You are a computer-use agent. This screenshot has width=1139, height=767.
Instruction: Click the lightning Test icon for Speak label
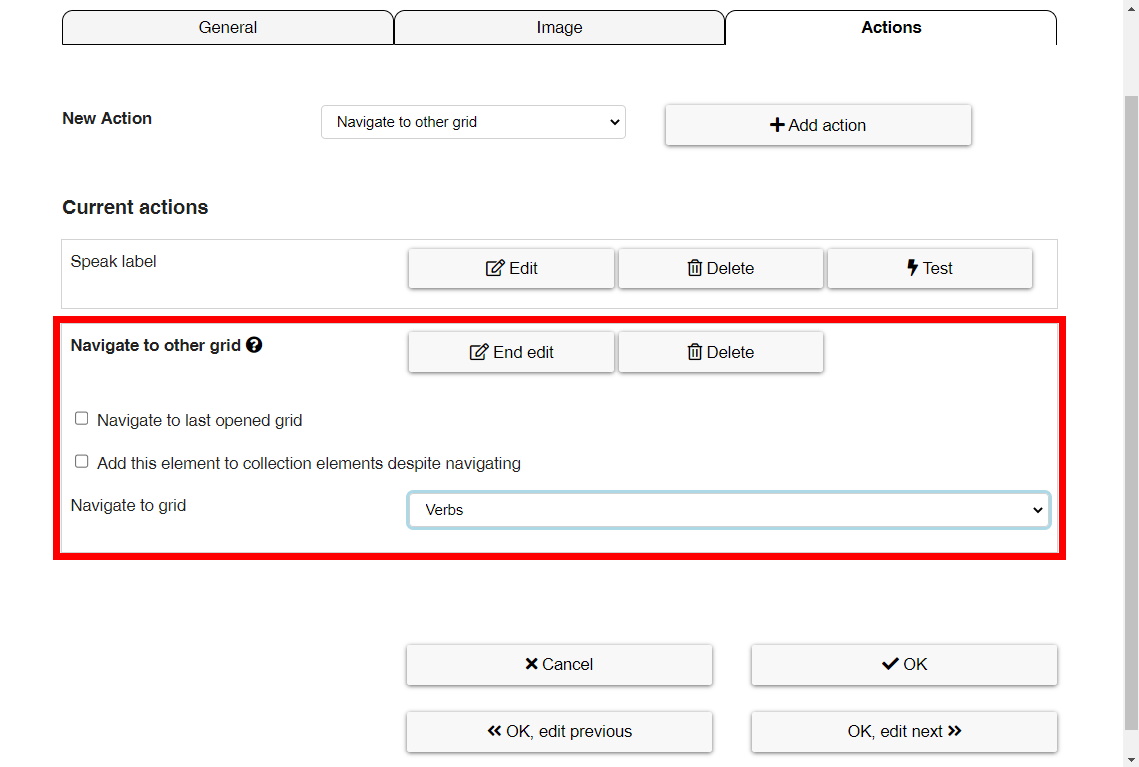click(x=911, y=267)
